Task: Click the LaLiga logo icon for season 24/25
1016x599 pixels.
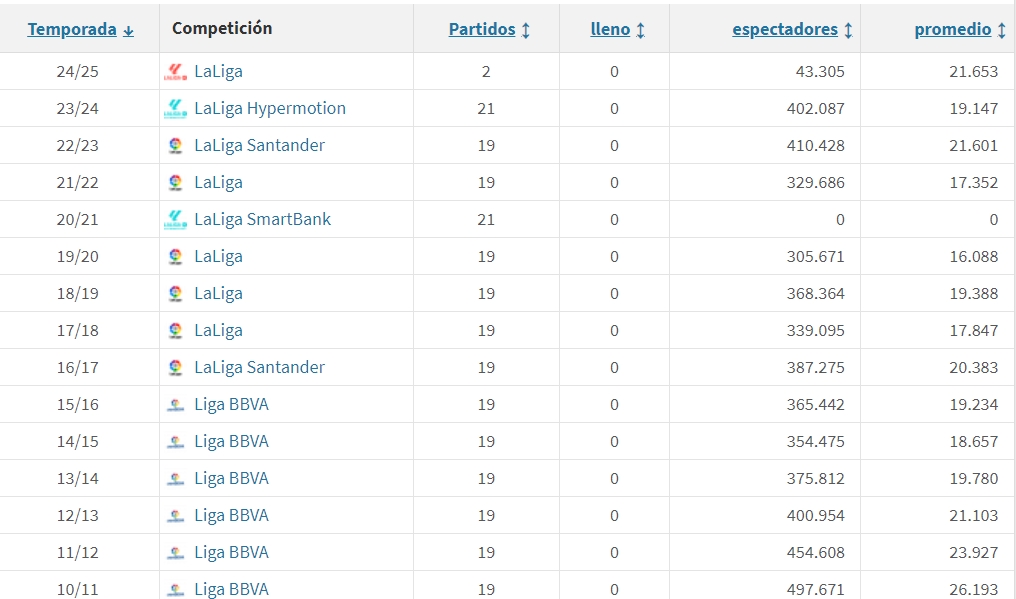Action: click(x=176, y=72)
